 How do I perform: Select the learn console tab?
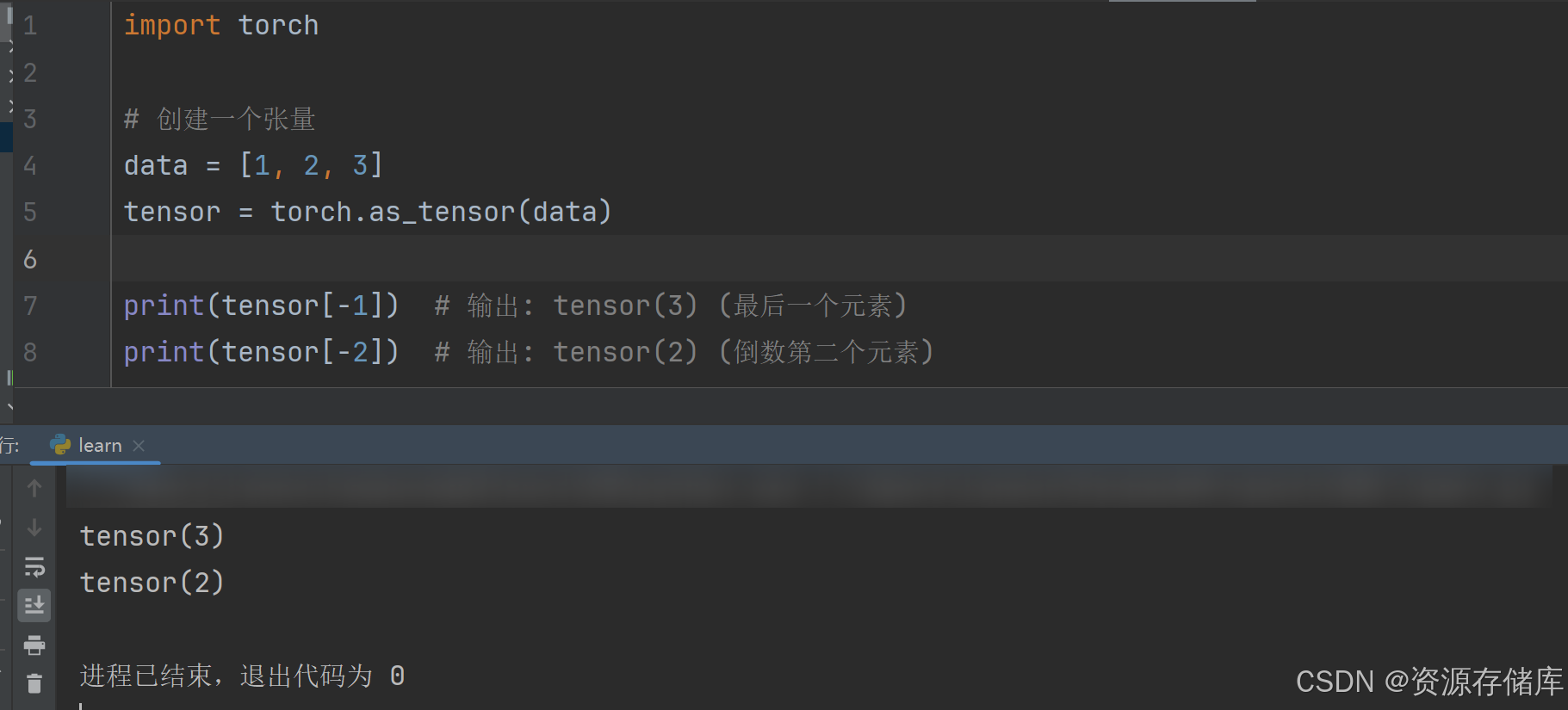coord(100,445)
